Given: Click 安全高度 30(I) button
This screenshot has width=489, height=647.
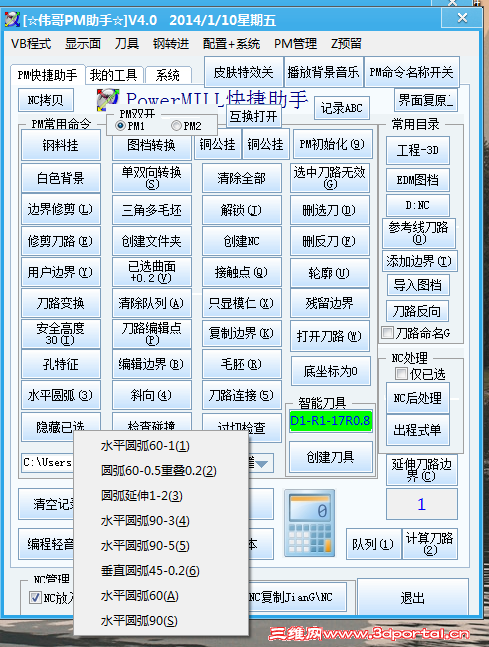Looking at the screenshot, I should (61, 333).
